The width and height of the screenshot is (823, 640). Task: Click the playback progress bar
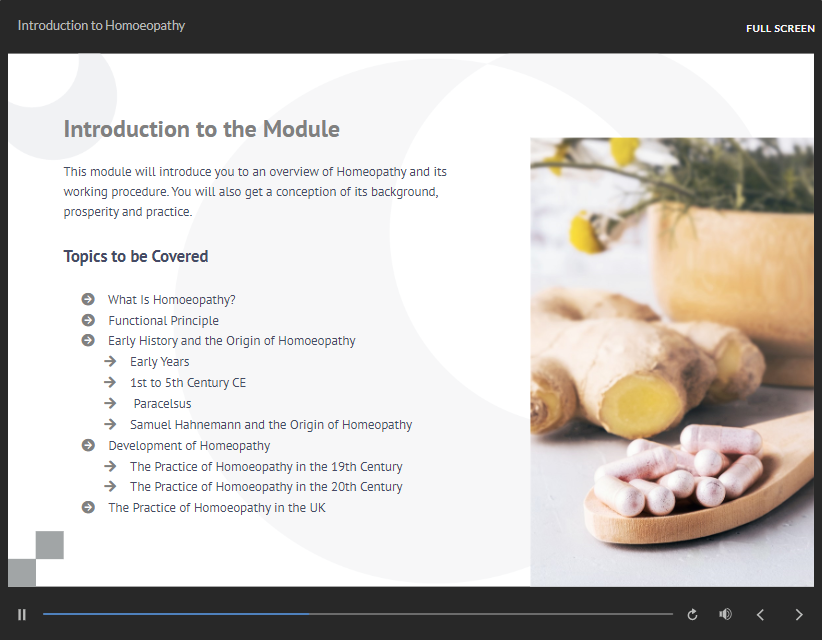[357, 614]
